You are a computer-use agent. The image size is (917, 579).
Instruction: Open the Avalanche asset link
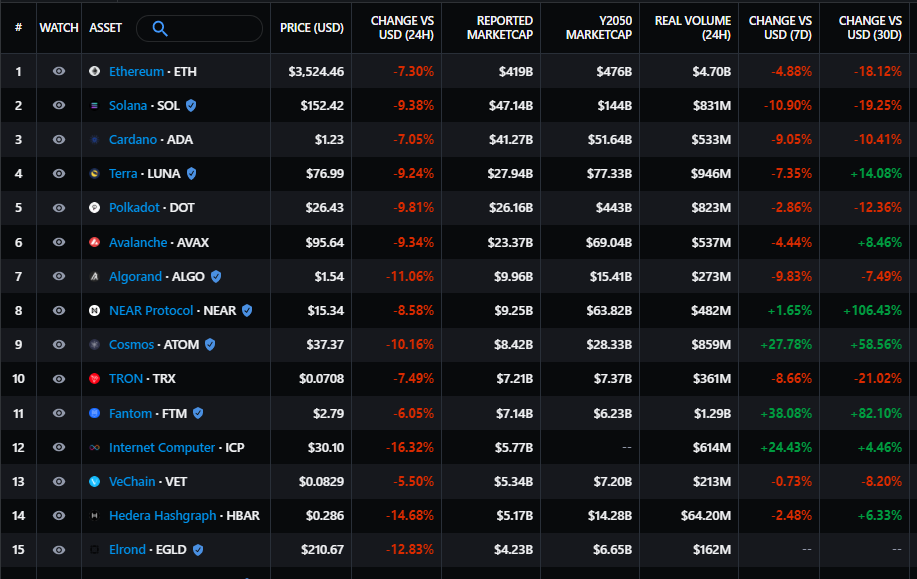coord(138,242)
